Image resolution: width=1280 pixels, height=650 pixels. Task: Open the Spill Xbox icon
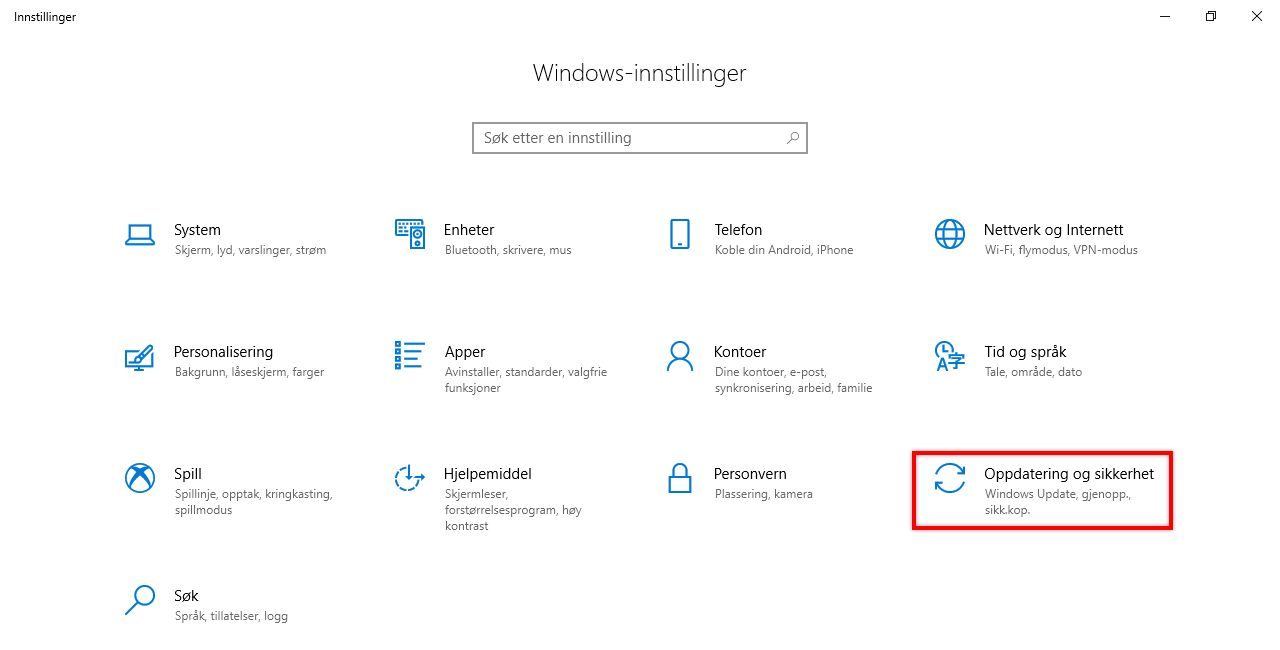[140, 478]
